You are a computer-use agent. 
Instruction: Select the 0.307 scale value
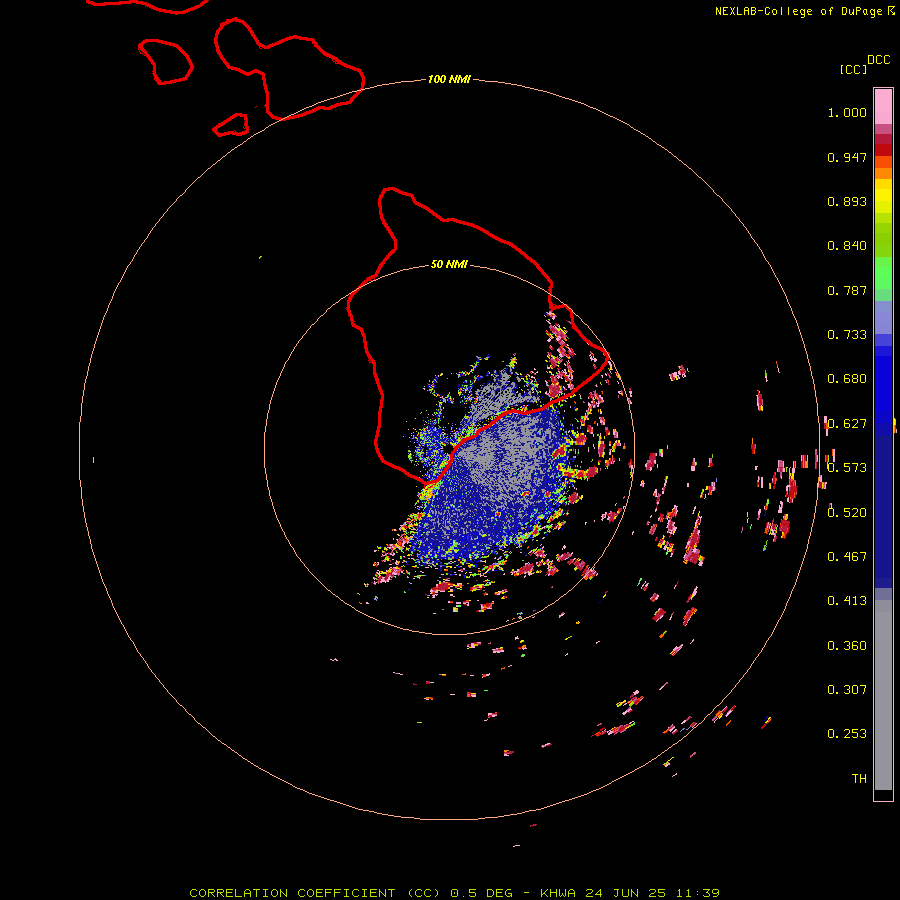[847, 690]
